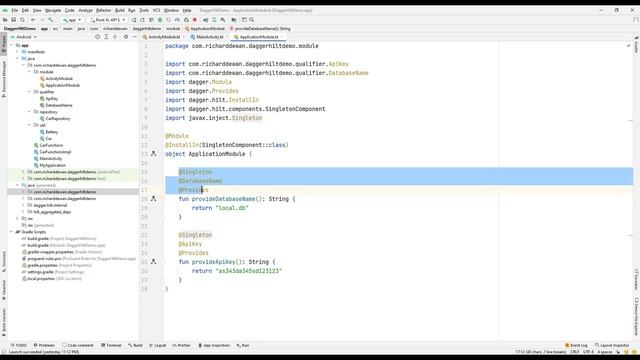Click the status bar tool window toggle icon
640x360 pixels.
point(4,352)
